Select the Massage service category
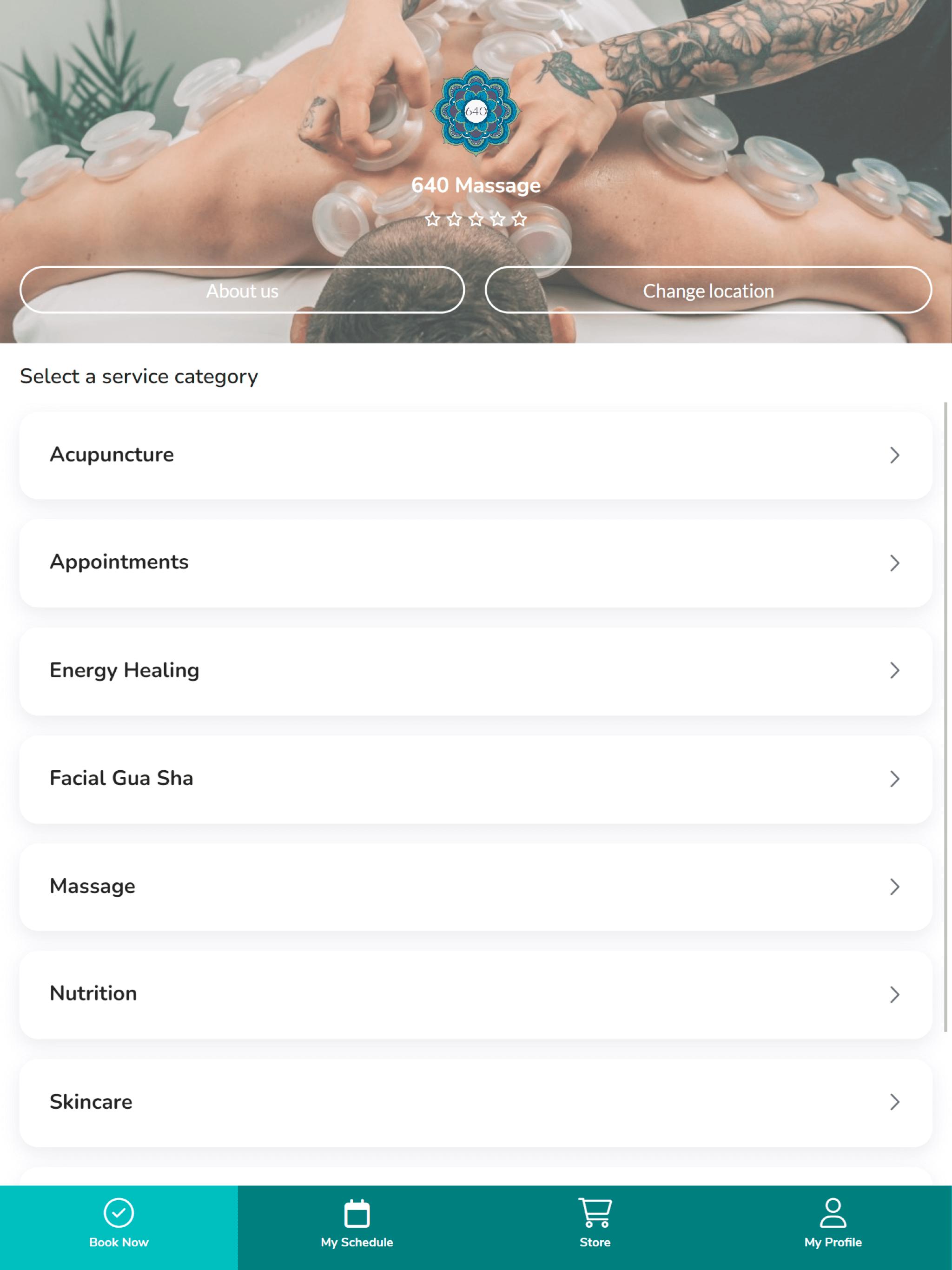The height and width of the screenshot is (1270, 952). (476, 886)
